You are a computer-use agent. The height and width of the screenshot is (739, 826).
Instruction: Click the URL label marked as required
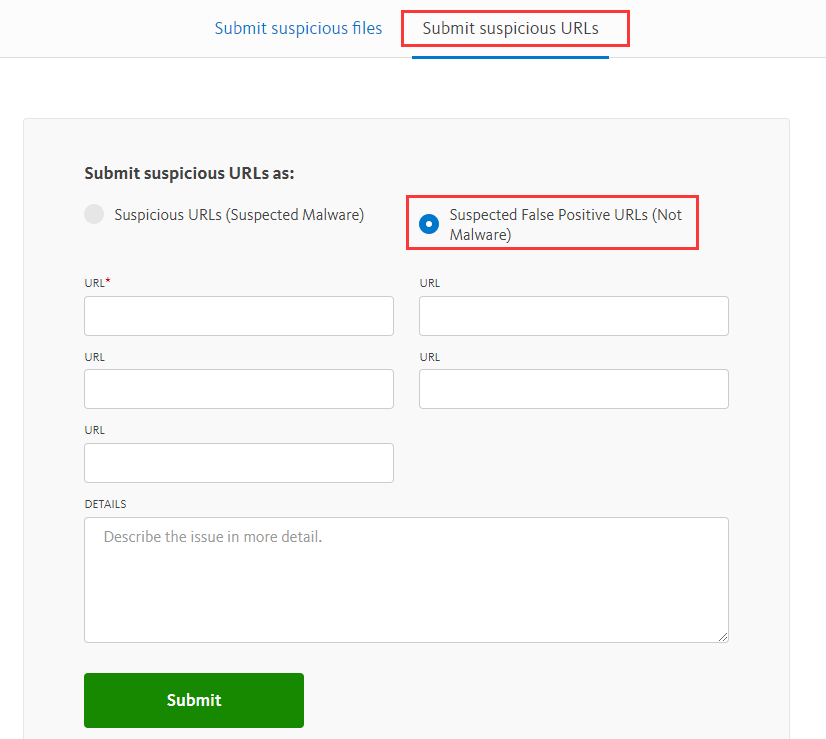pos(95,283)
